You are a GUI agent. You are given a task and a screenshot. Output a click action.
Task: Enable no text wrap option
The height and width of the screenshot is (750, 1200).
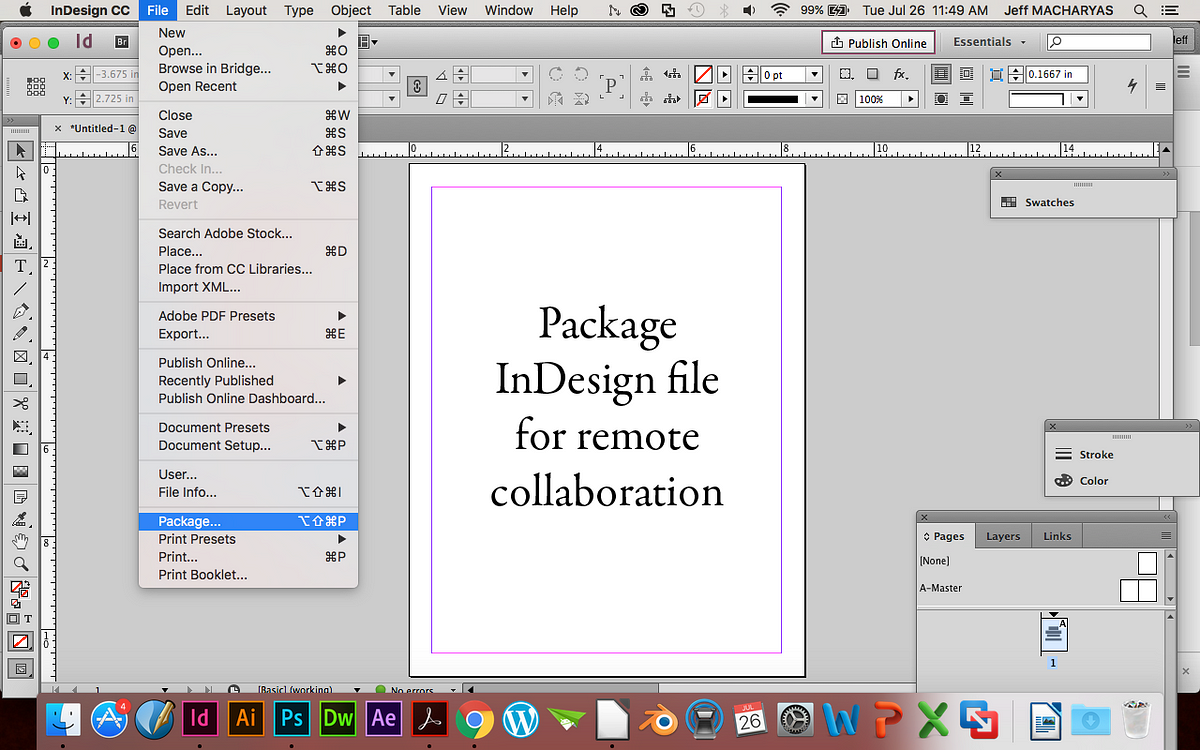click(x=941, y=74)
